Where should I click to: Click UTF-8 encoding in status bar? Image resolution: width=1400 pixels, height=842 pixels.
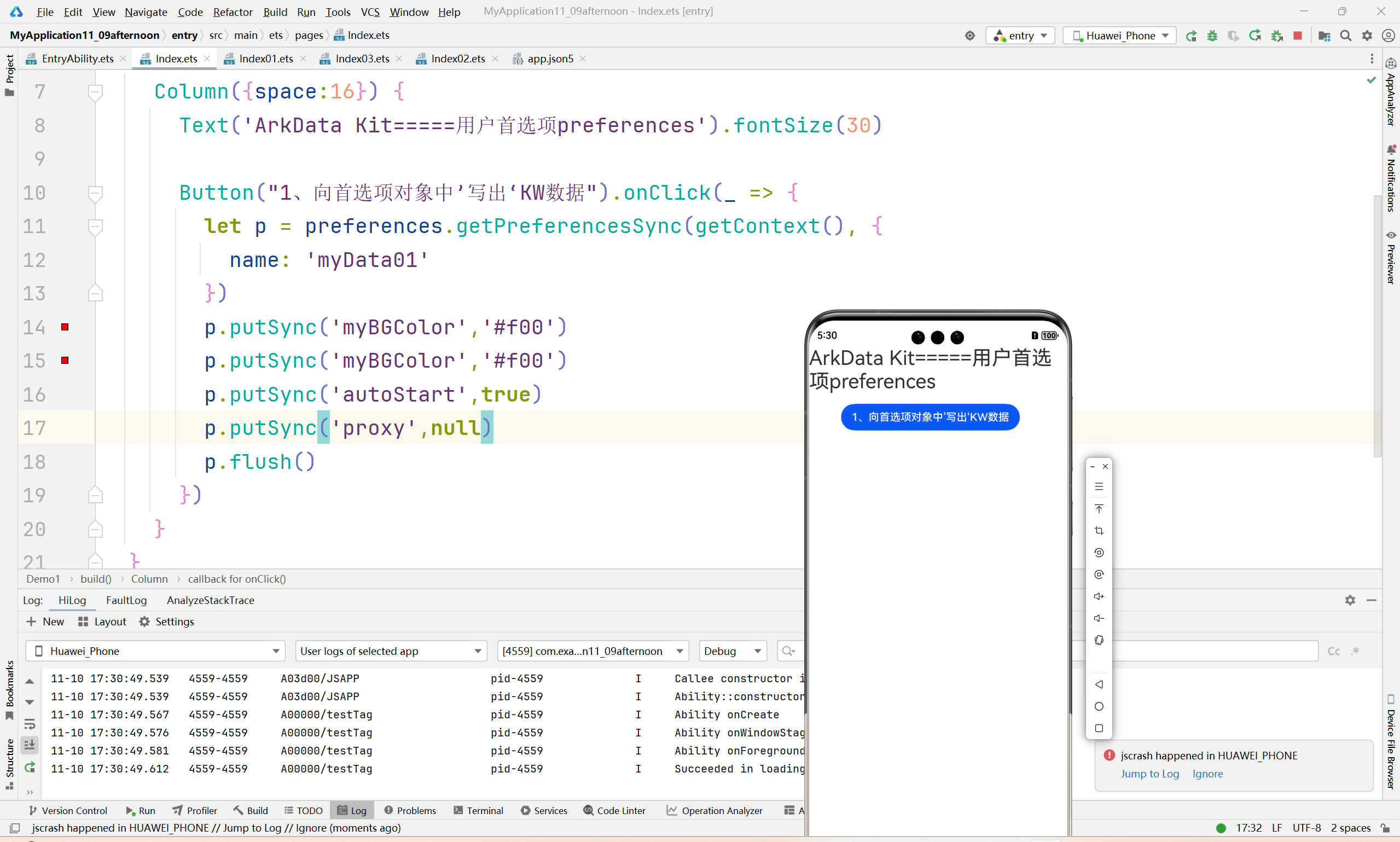coord(1306,828)
